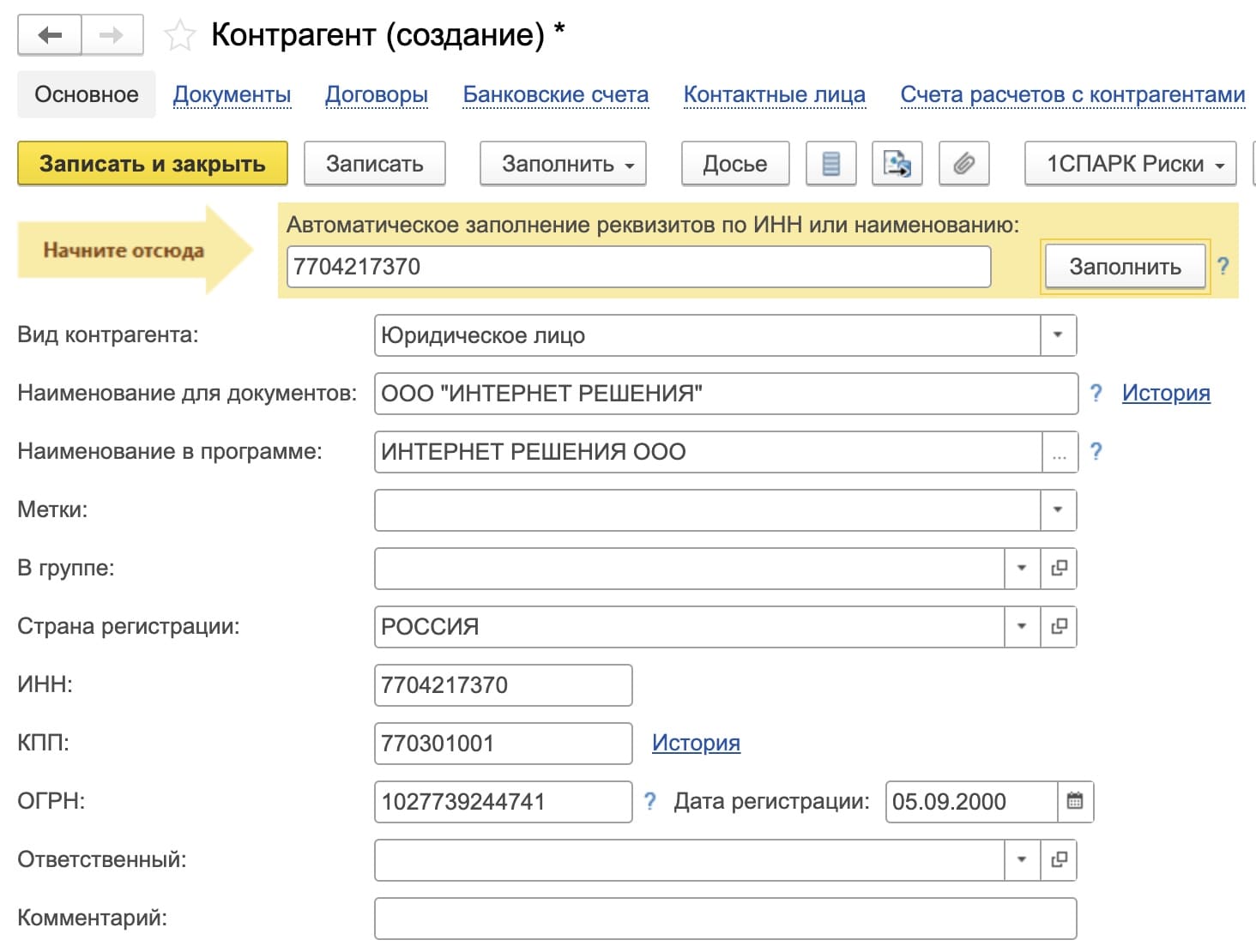
Task: Open the selected country of registration record
Action: [1059, 626]
